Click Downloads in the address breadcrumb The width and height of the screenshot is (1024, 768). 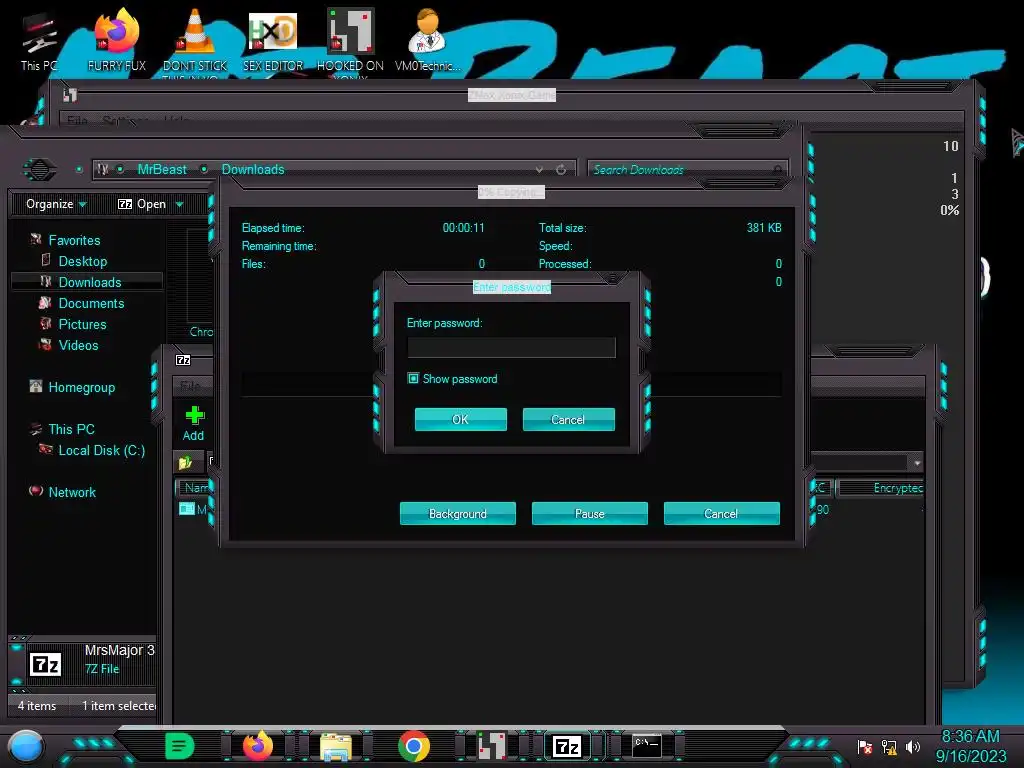click(253, 170)
